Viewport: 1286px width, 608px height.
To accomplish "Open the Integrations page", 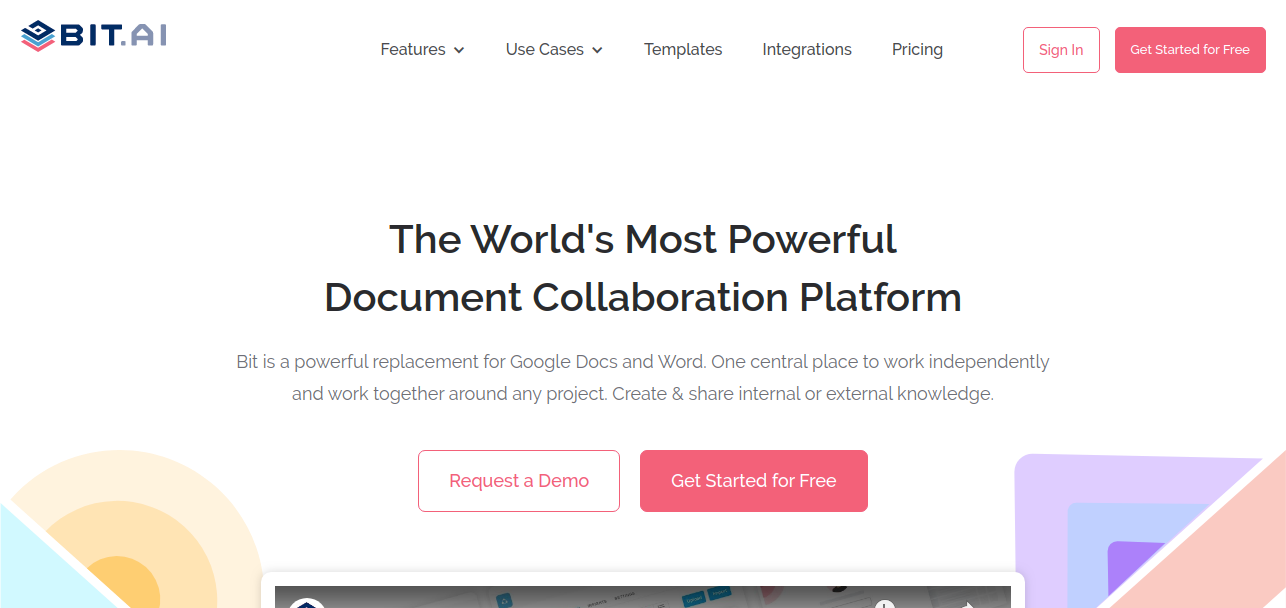I will point(807,49).
